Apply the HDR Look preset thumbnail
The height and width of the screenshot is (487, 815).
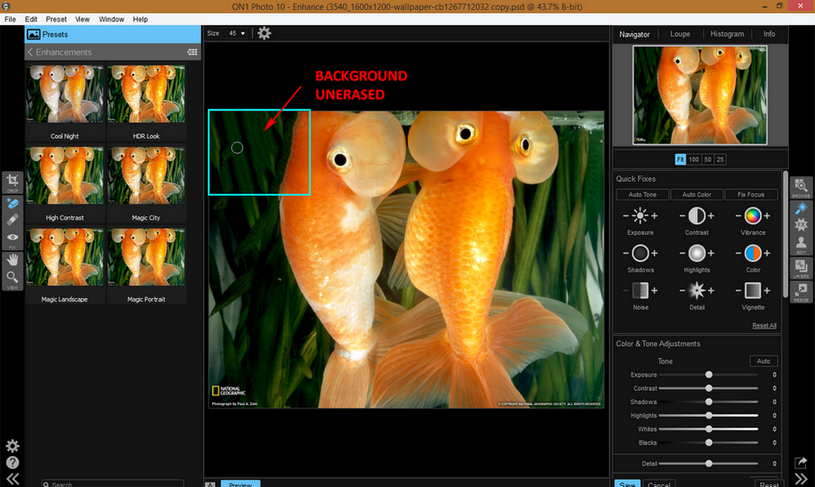tap(146, 94)
